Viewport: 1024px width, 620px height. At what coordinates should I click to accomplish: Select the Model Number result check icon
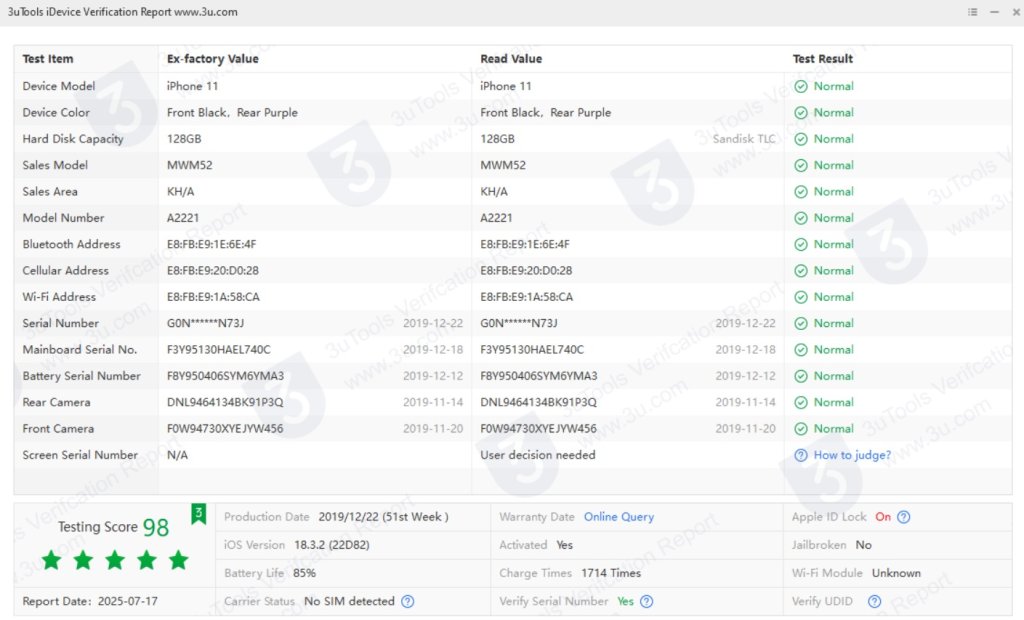coord(801,218)
